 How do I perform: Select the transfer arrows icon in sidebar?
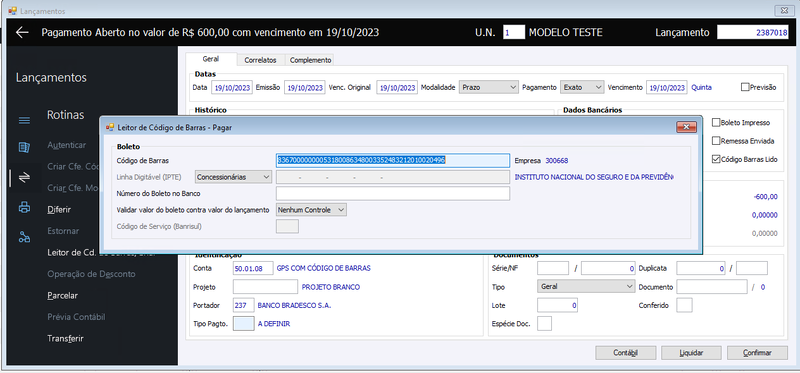tap(24, 178)
